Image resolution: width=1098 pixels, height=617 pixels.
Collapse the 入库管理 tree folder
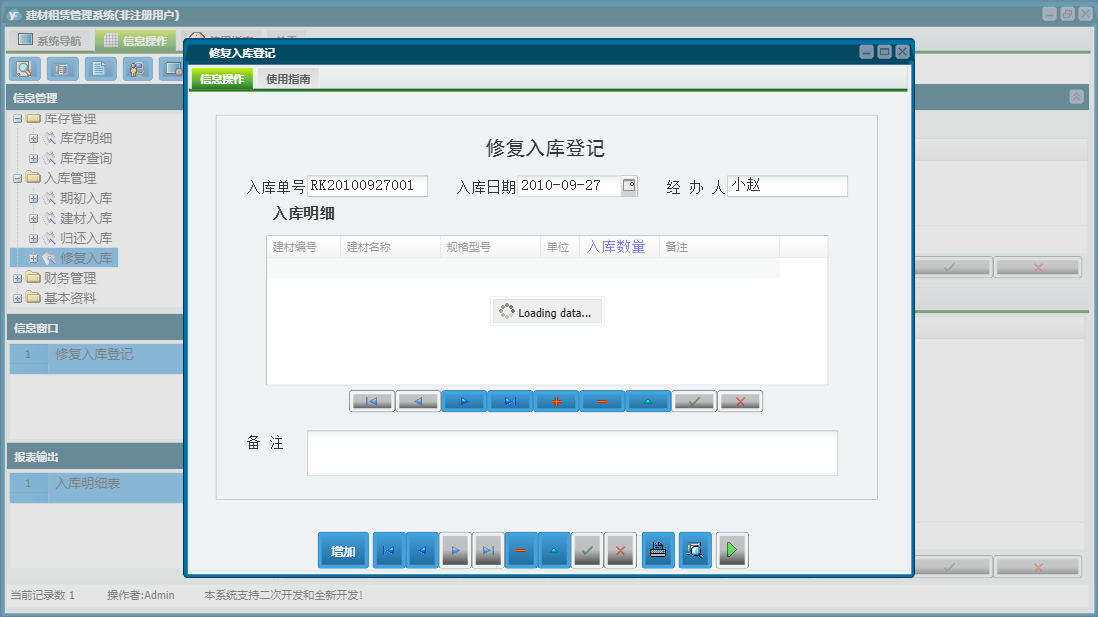(18, 179)
